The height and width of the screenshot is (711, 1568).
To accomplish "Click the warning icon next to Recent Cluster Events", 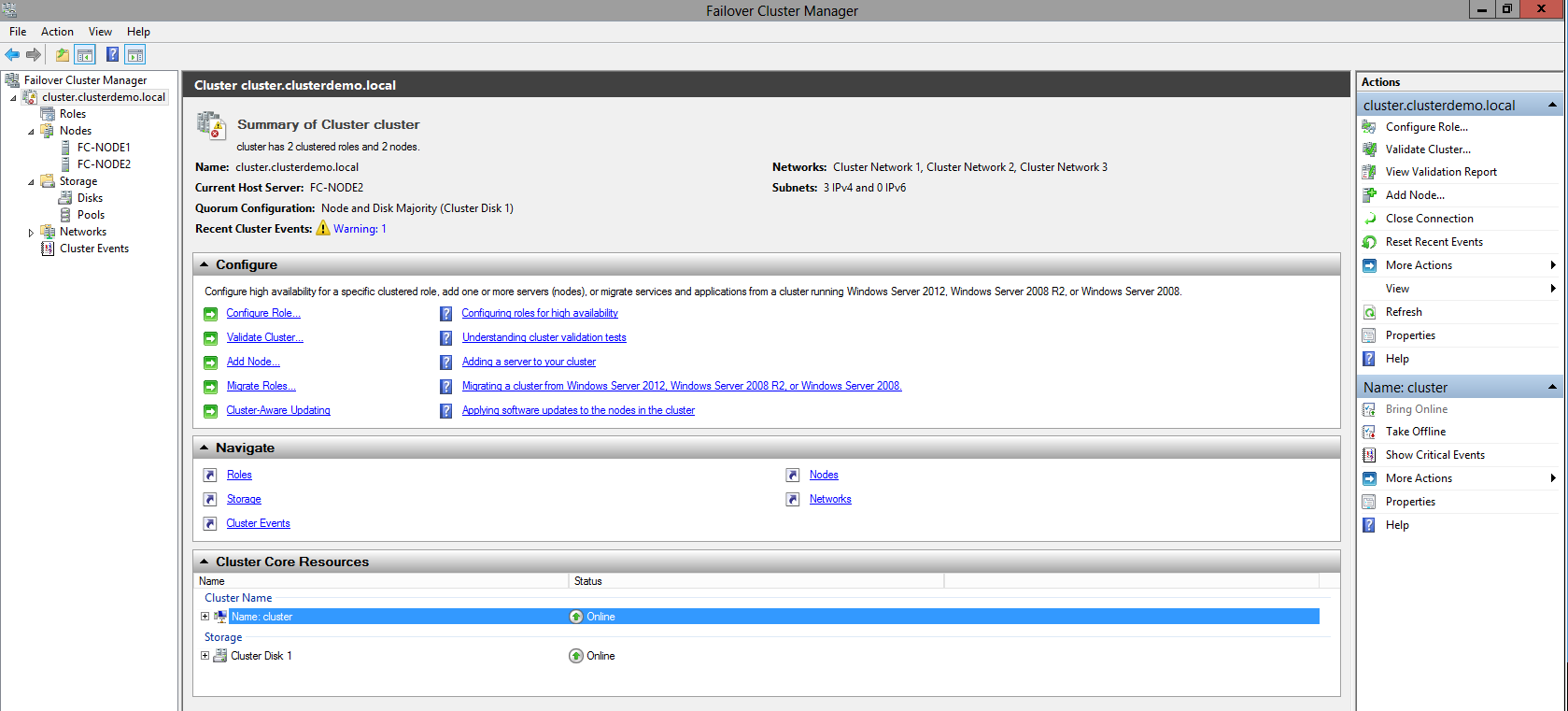I will point(323,228).
